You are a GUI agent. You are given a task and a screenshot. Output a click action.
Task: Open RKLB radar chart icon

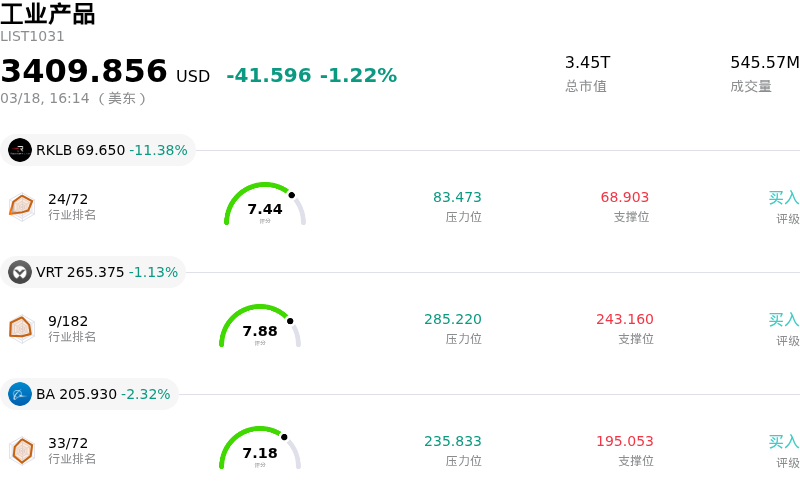[21, 205]
